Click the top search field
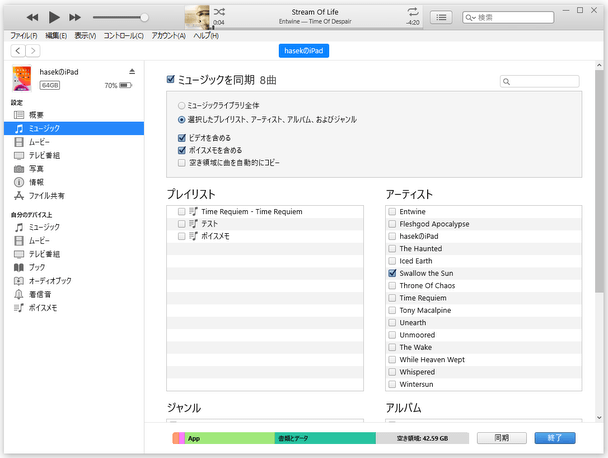The image size is (608, 458). (x=508, y=17)
